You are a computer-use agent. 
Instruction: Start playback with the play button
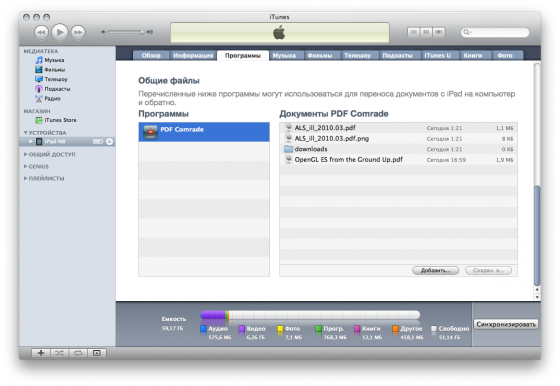click(60, 32)
